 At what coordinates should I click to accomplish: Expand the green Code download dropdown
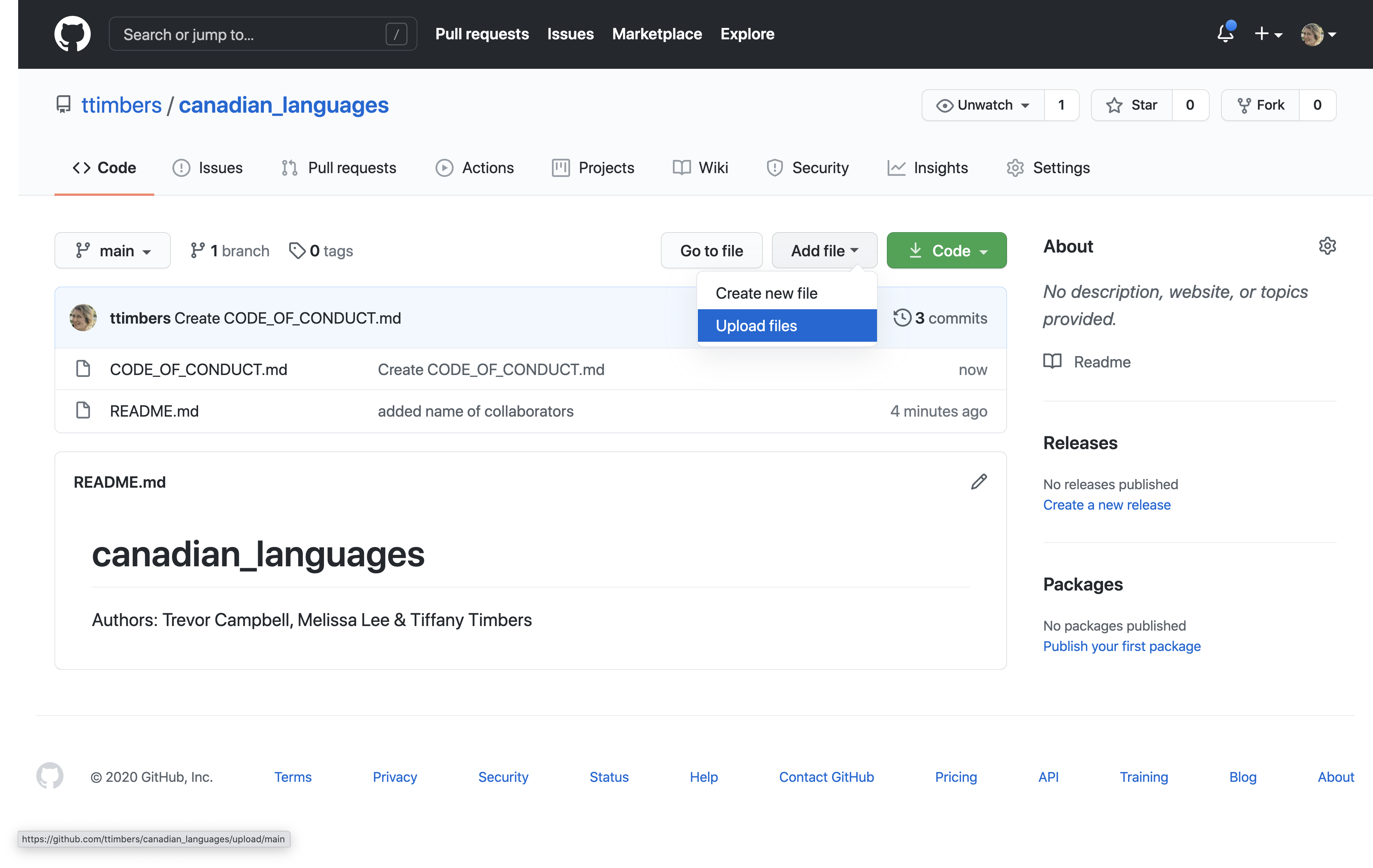click(947, 250)
